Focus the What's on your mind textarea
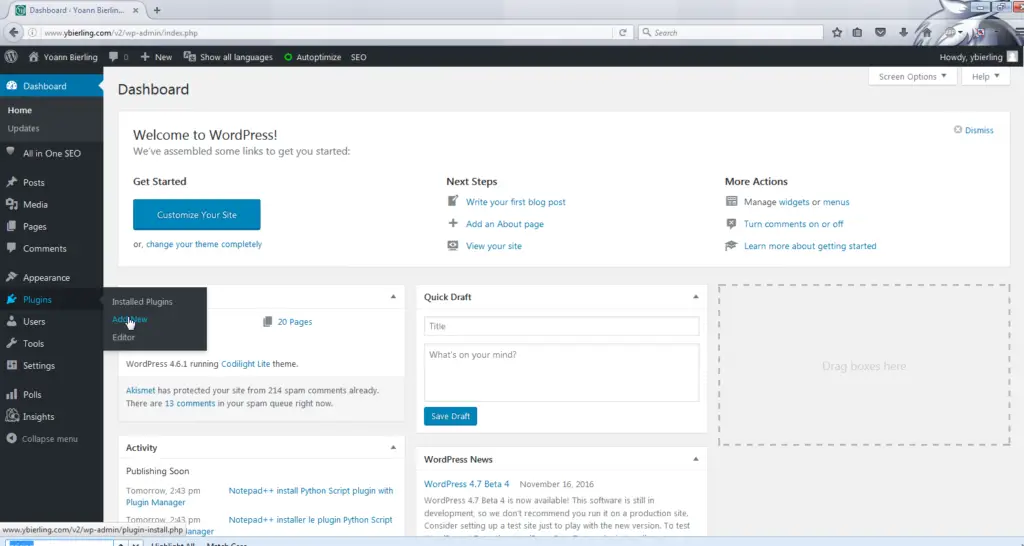 [x=561, y=373]
